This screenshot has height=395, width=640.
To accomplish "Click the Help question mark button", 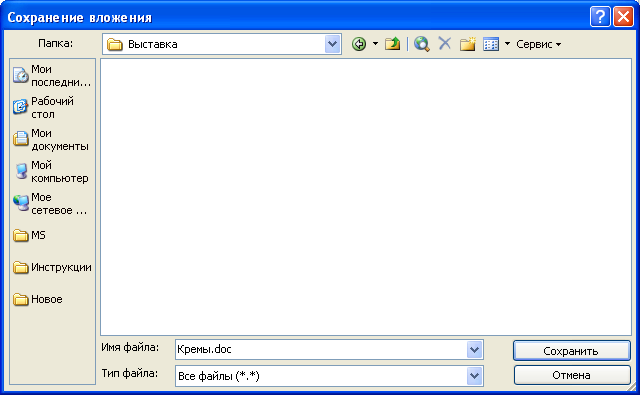I will click(600, 17).
